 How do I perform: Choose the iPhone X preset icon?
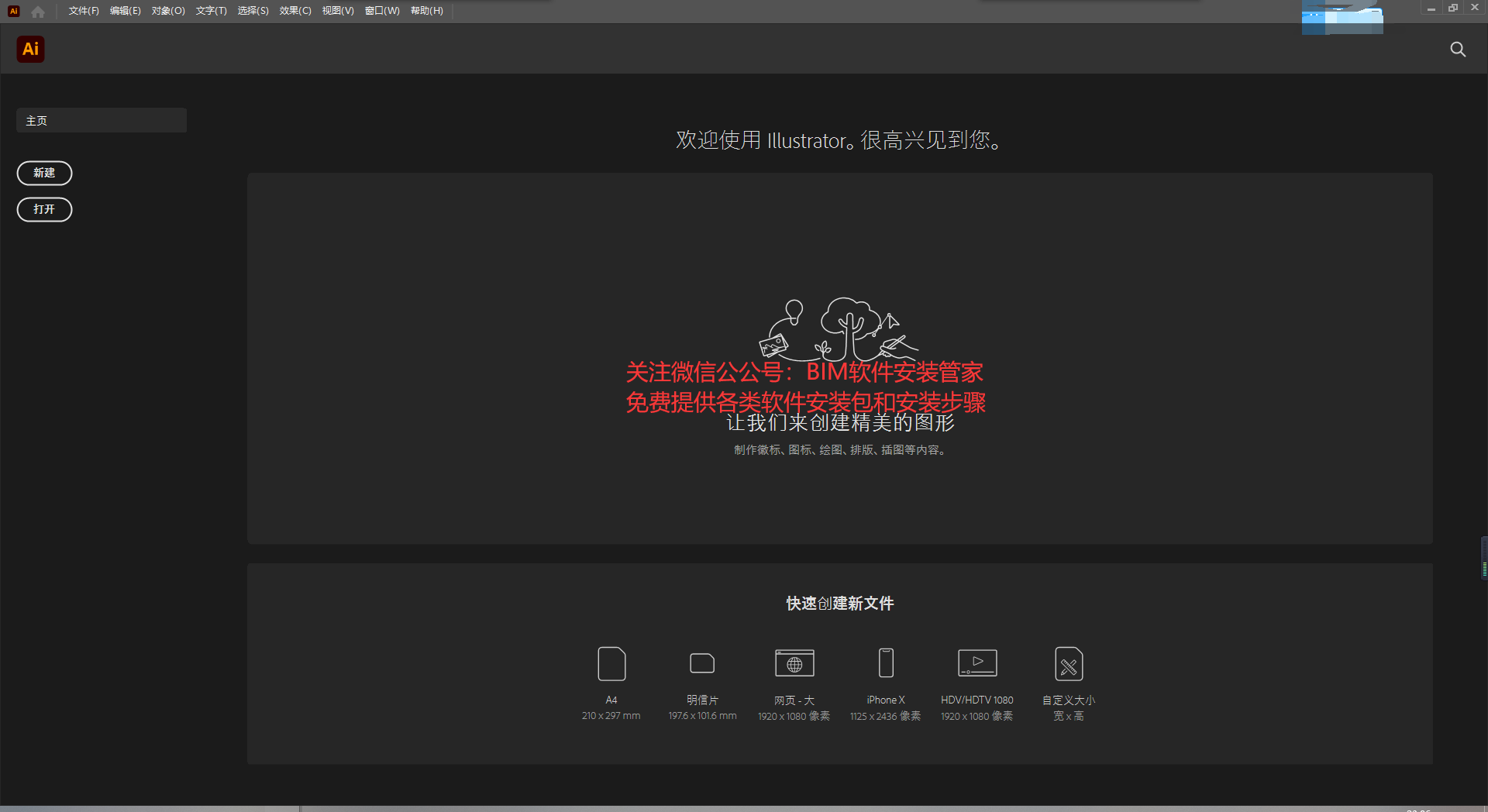coord(886,663)
